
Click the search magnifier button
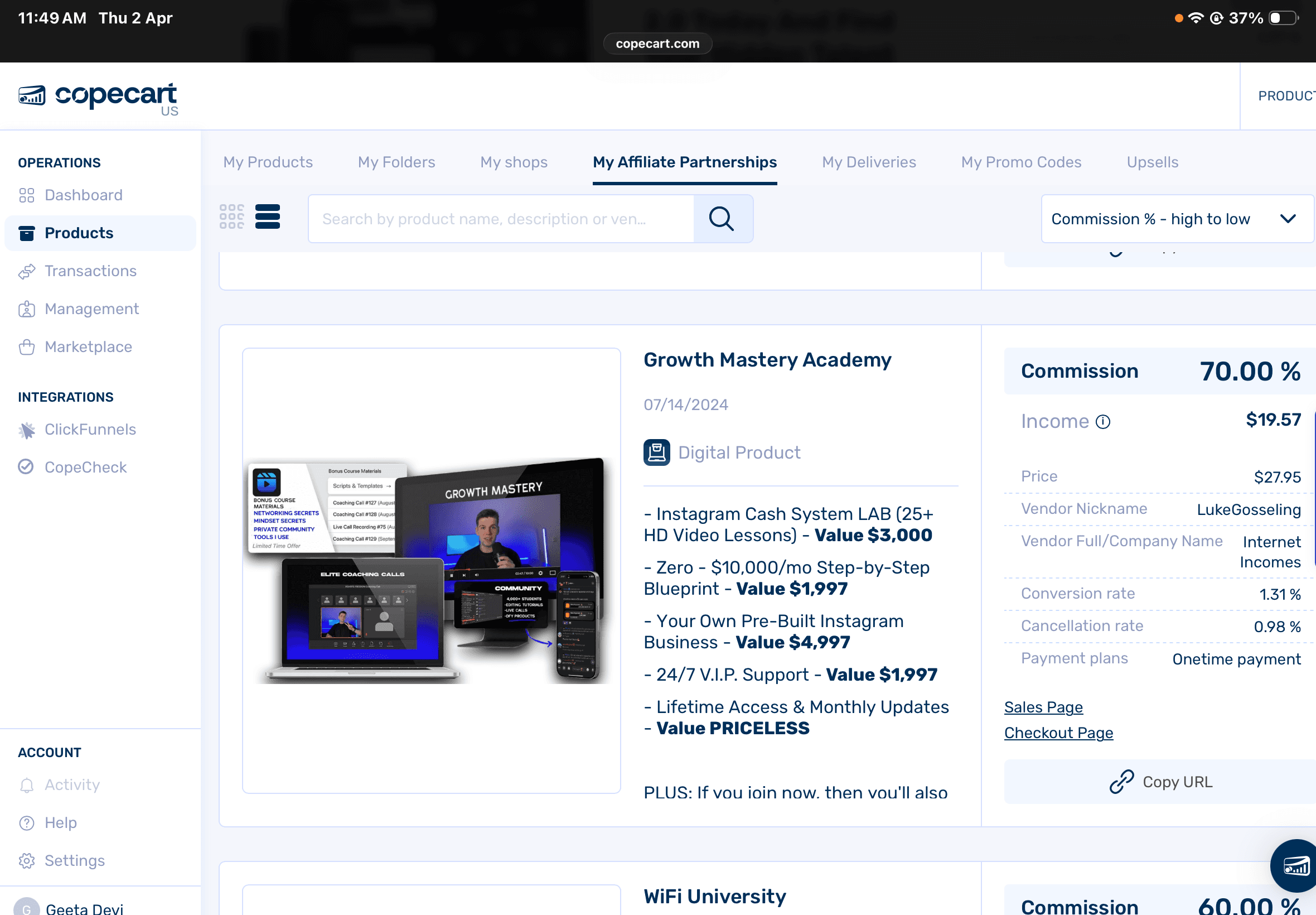point(723,219)
